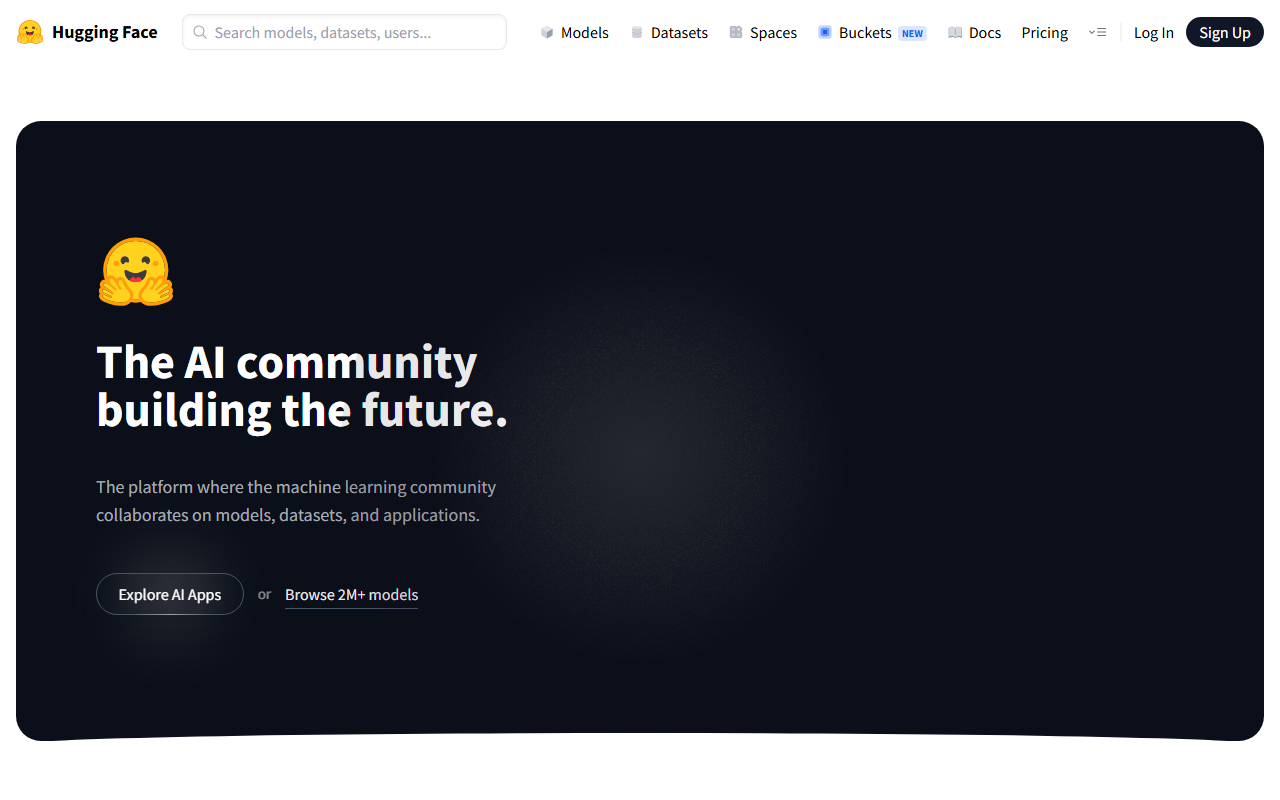The width and height of the screenshot is (1280, 800).
Task: Click the Docs book icon
Action: (955, 32)
